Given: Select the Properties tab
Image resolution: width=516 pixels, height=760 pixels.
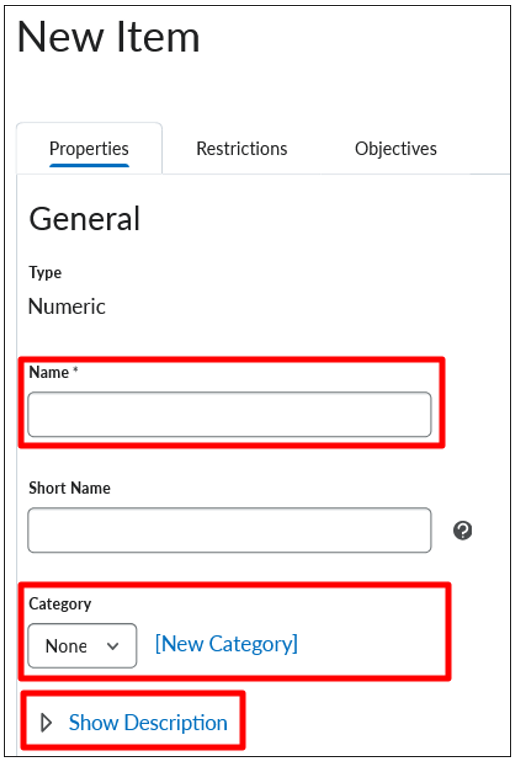Looking at the screenshot, I should coord(89,148).
